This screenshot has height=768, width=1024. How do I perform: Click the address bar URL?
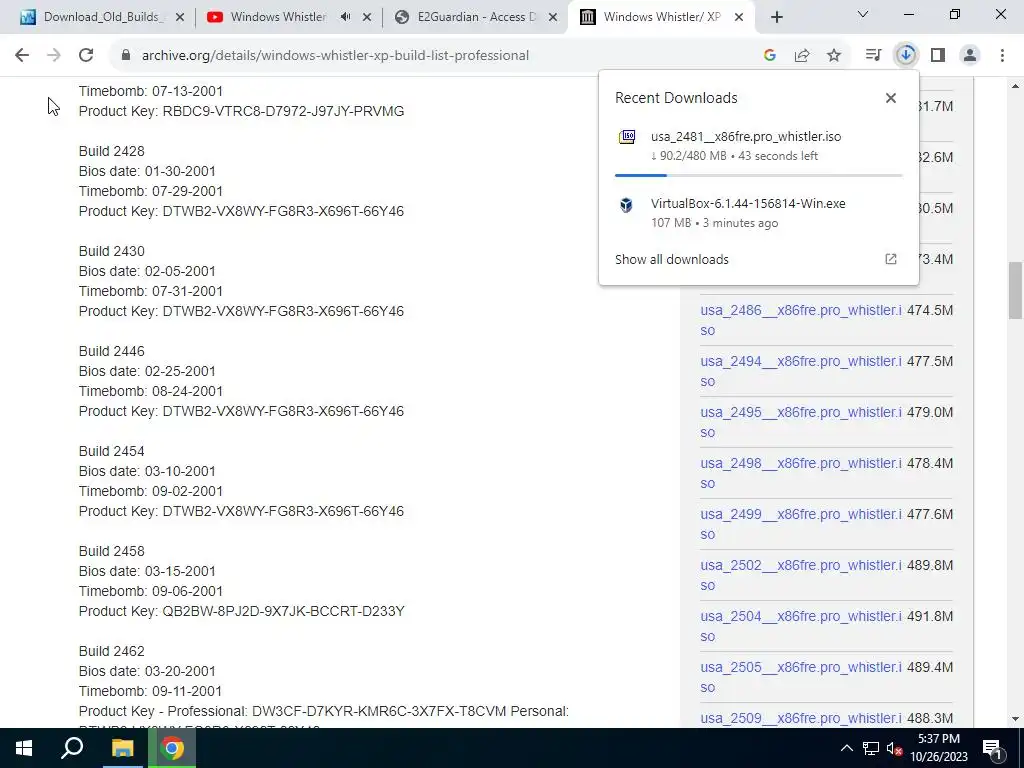(335, 56)
